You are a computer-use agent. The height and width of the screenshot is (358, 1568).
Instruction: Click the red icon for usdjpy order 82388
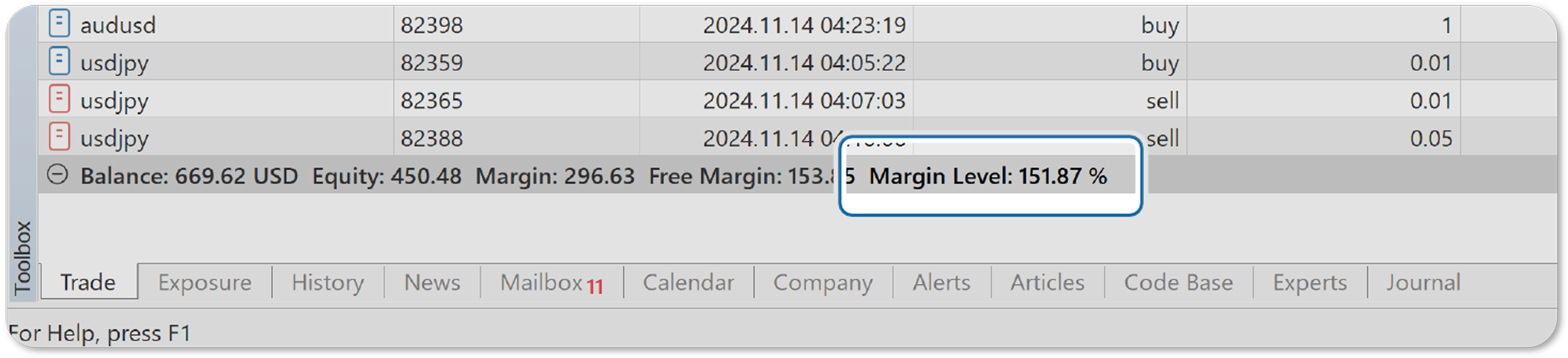(x=59, y=138)
